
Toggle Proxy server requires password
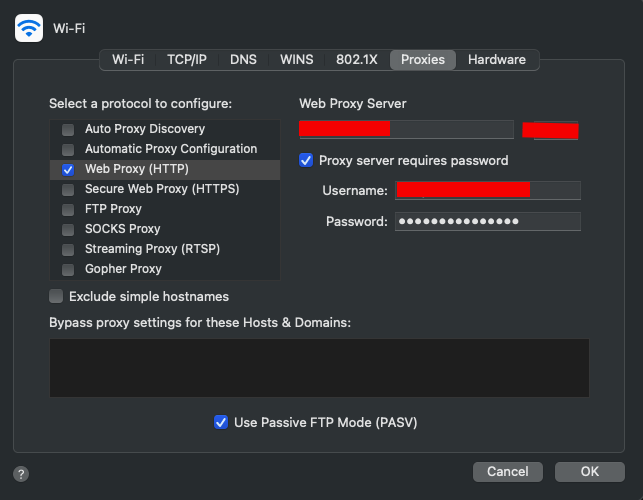coord(307,160)
